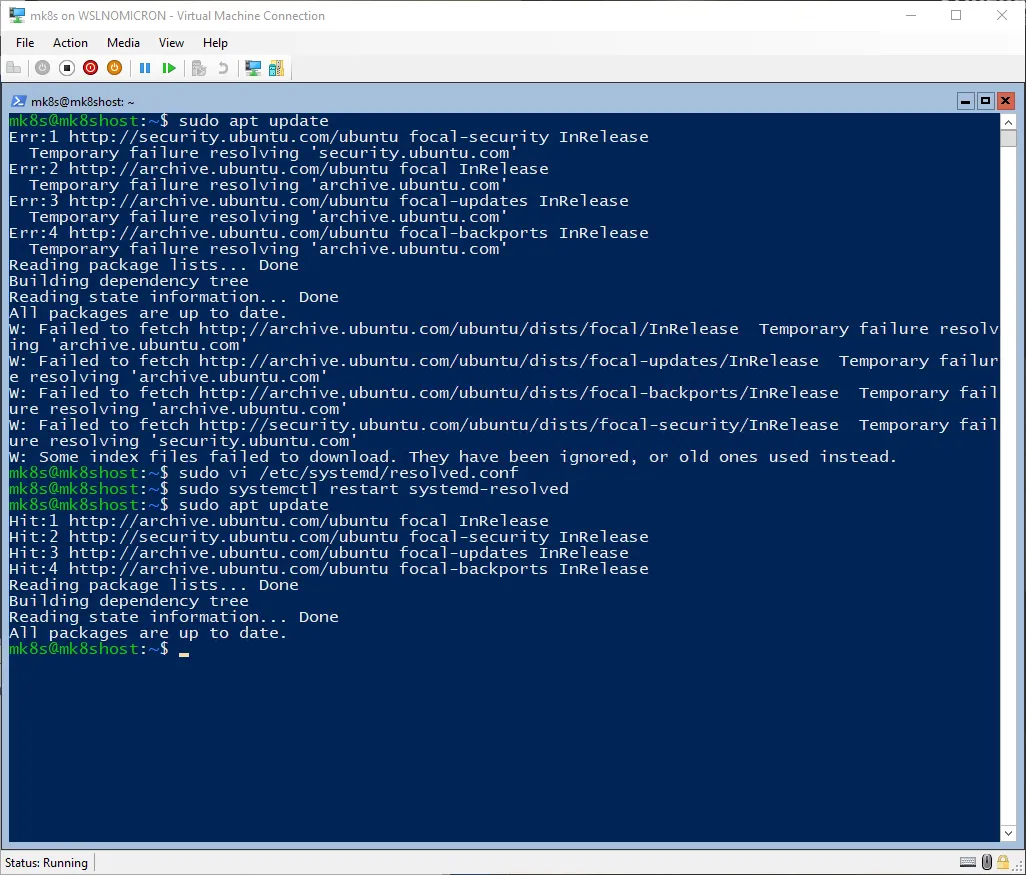Click the lock icon in the status bar
The width and height of the screenshot is (1026, 875).
pos(1005,862)
